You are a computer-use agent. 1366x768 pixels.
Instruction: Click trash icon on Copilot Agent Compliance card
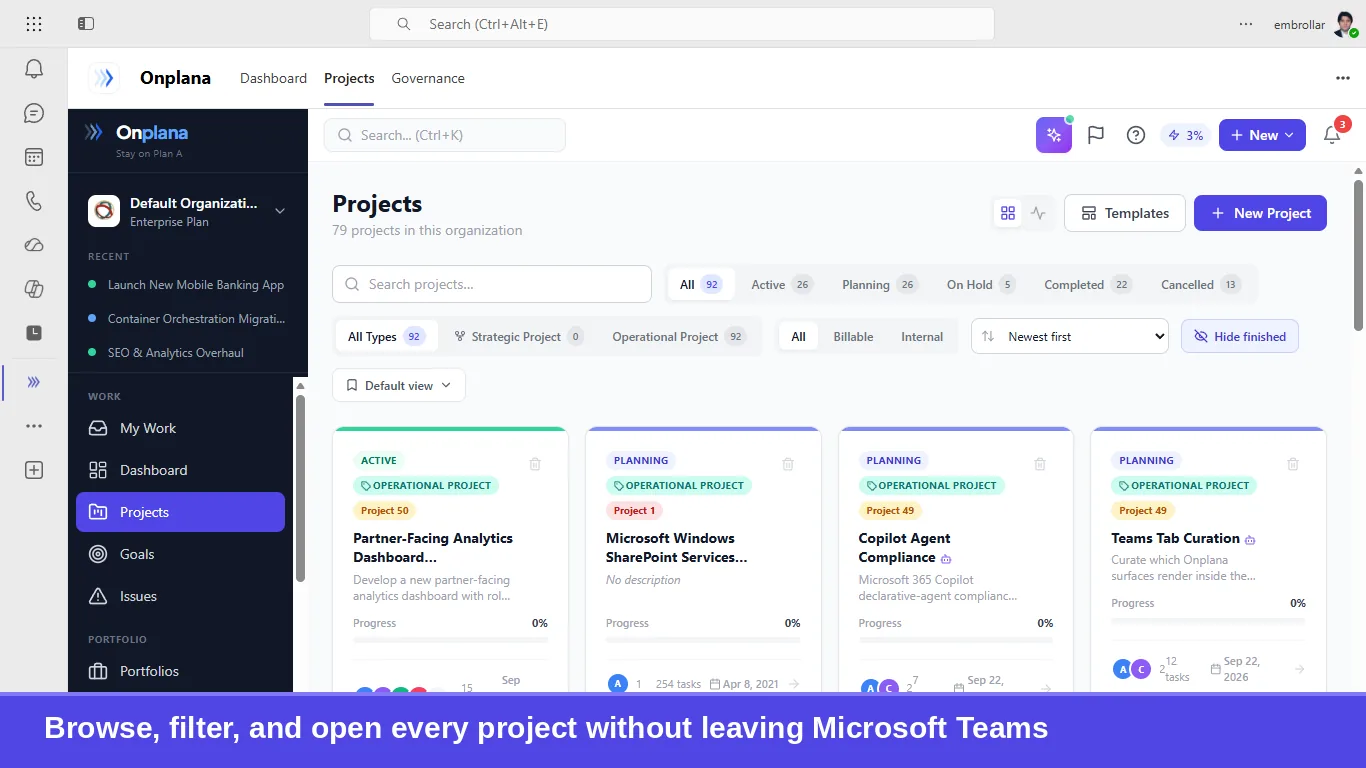click(1040, 464)
